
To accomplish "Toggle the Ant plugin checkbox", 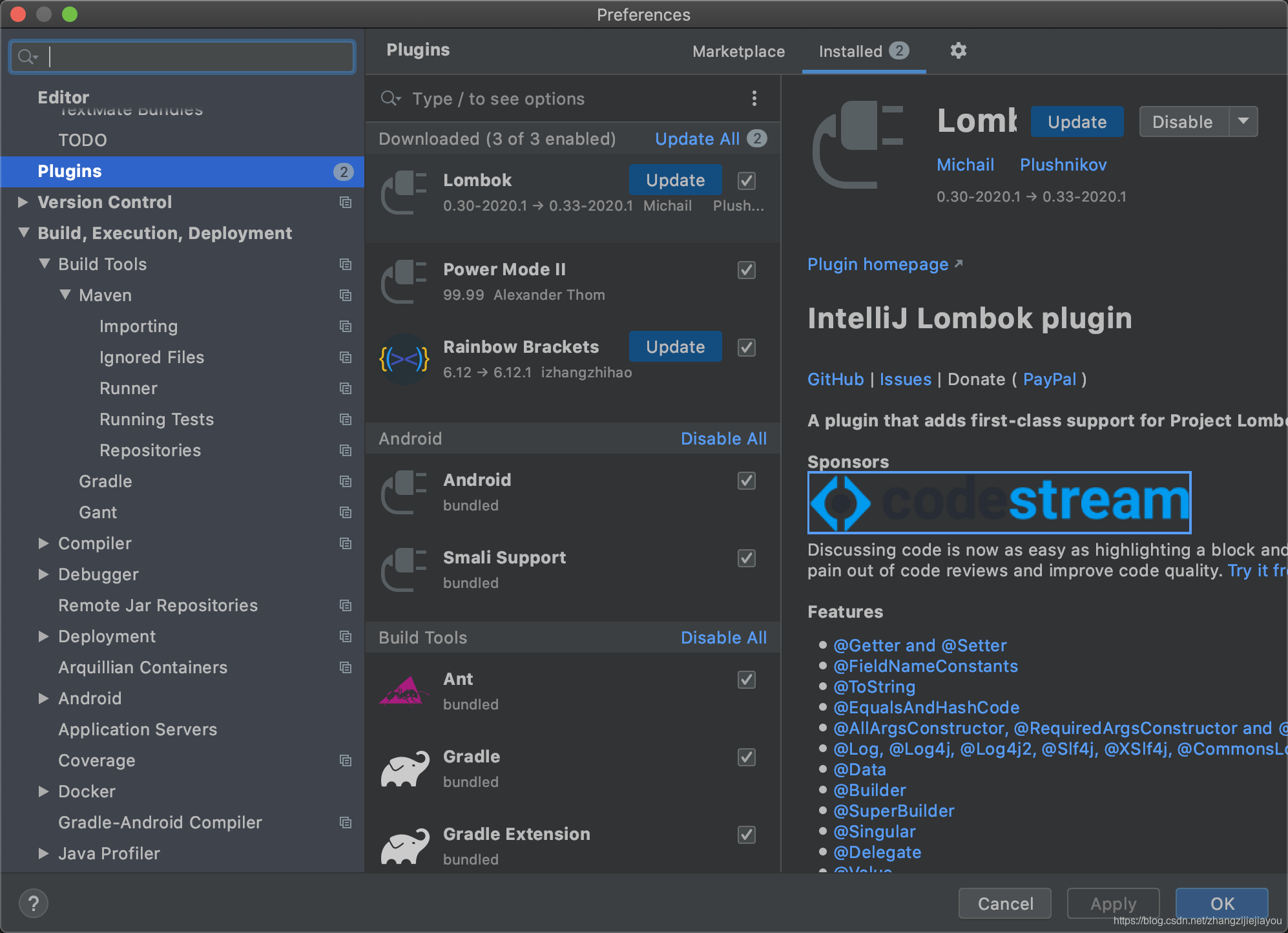I will [747, 680].
